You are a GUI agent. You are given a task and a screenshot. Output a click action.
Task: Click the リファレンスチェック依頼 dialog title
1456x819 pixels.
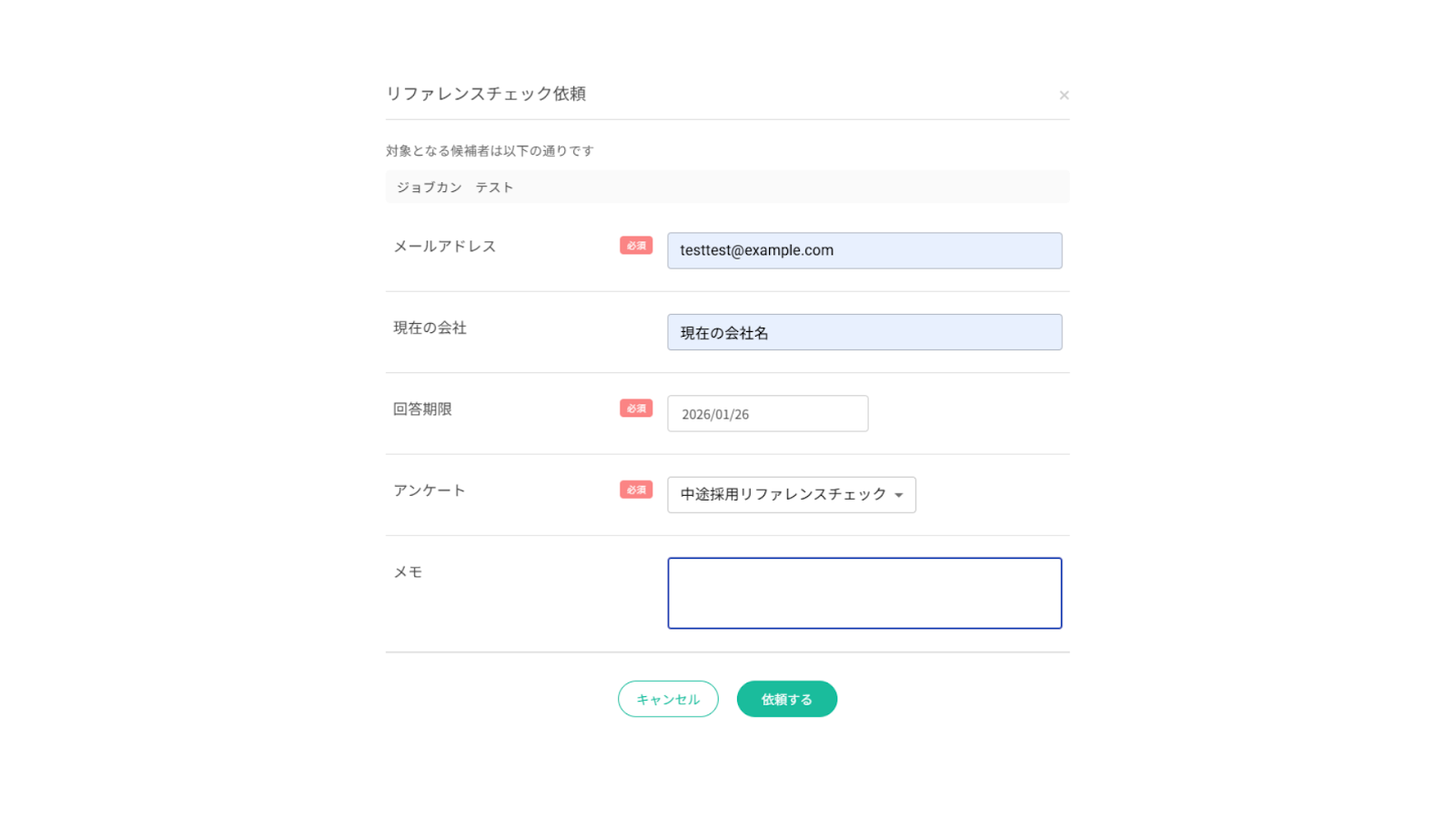click(486, 94)
